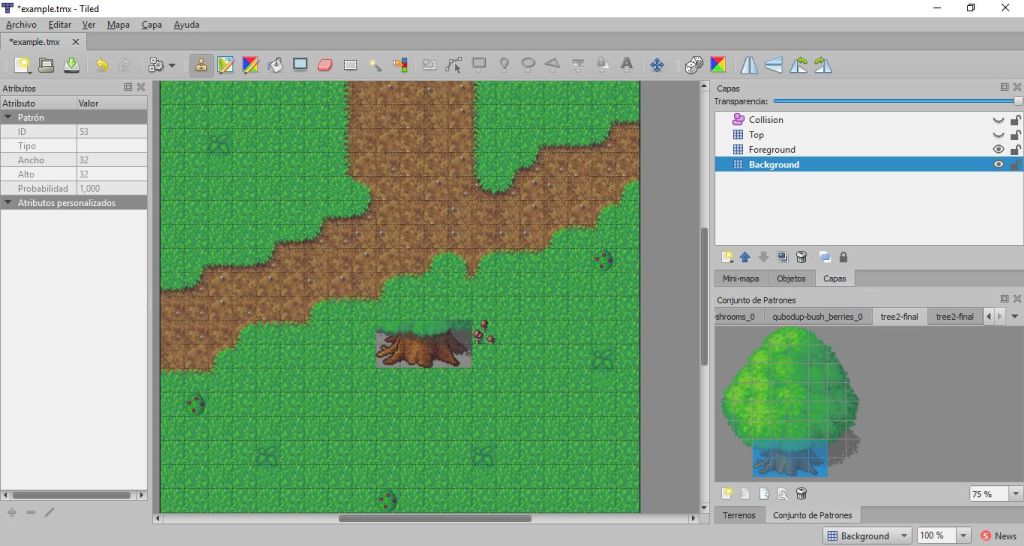Hide the Background layer
1024x546 pixels.
(998, 165)
